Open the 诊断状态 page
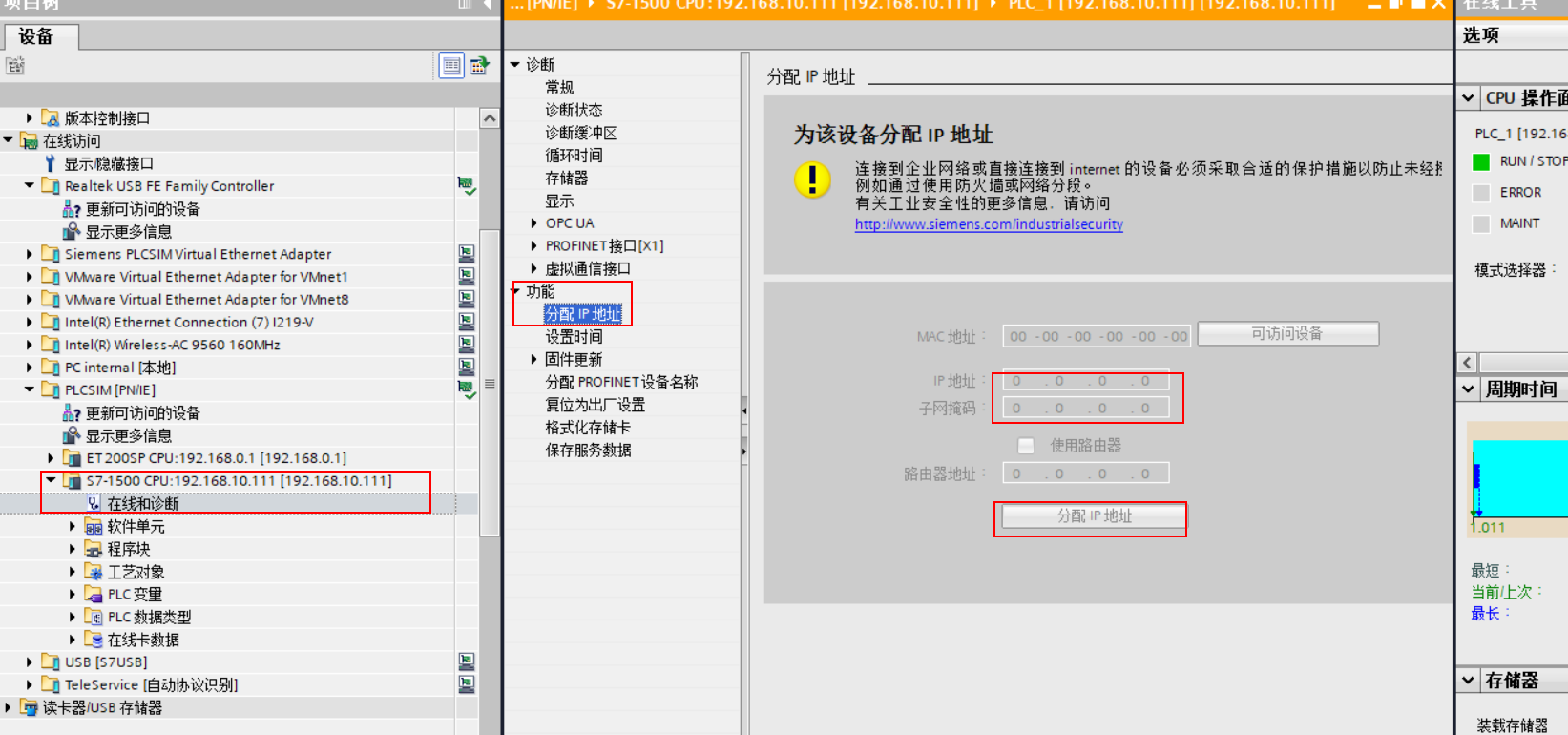The height and width of the screenshot is (735, 1568). tap(574, 110)
